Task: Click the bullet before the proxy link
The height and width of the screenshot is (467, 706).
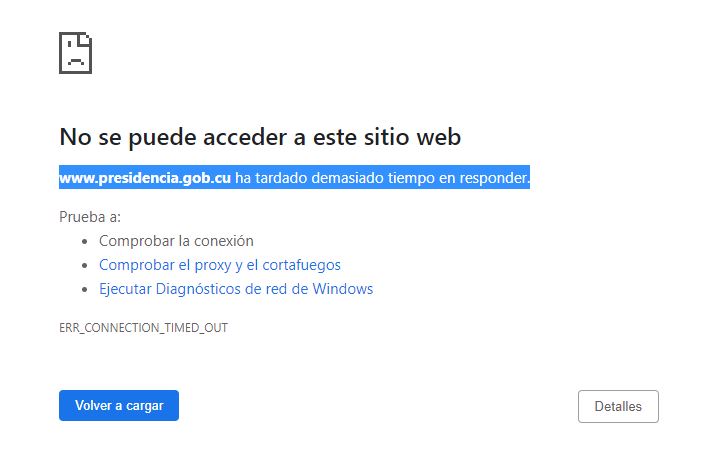Action: 85,266
